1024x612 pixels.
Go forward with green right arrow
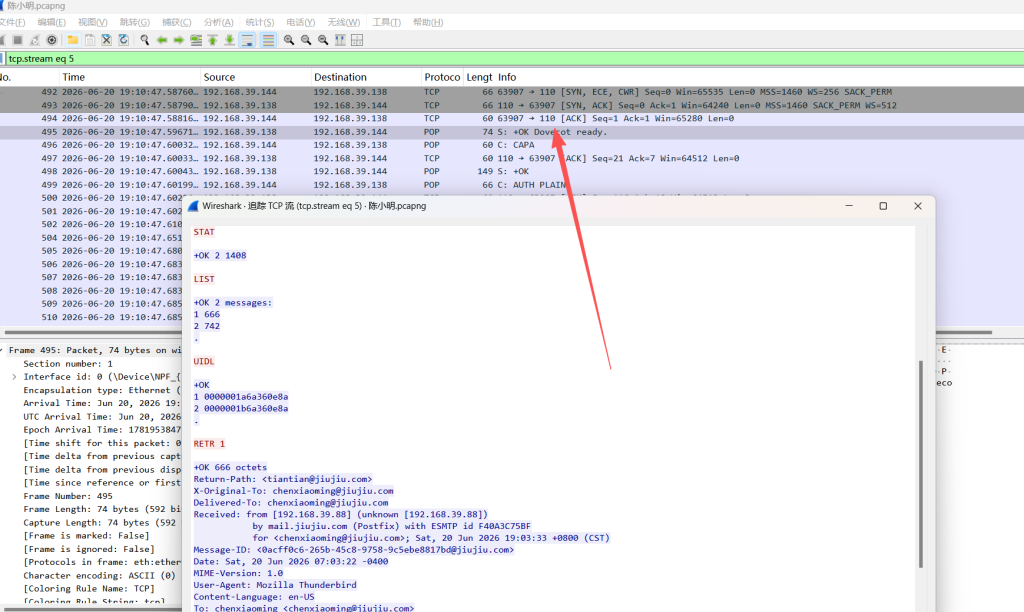(178, 40)
